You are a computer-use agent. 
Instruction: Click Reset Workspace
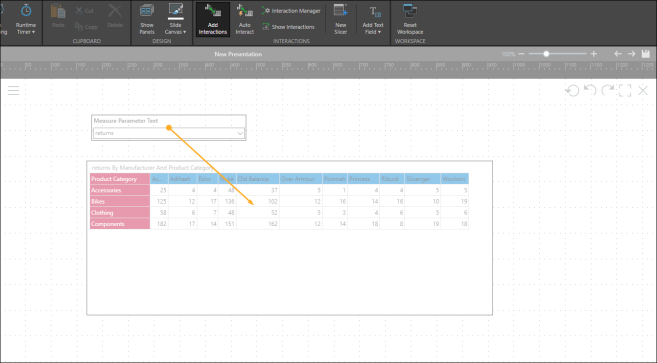(410, 19)
